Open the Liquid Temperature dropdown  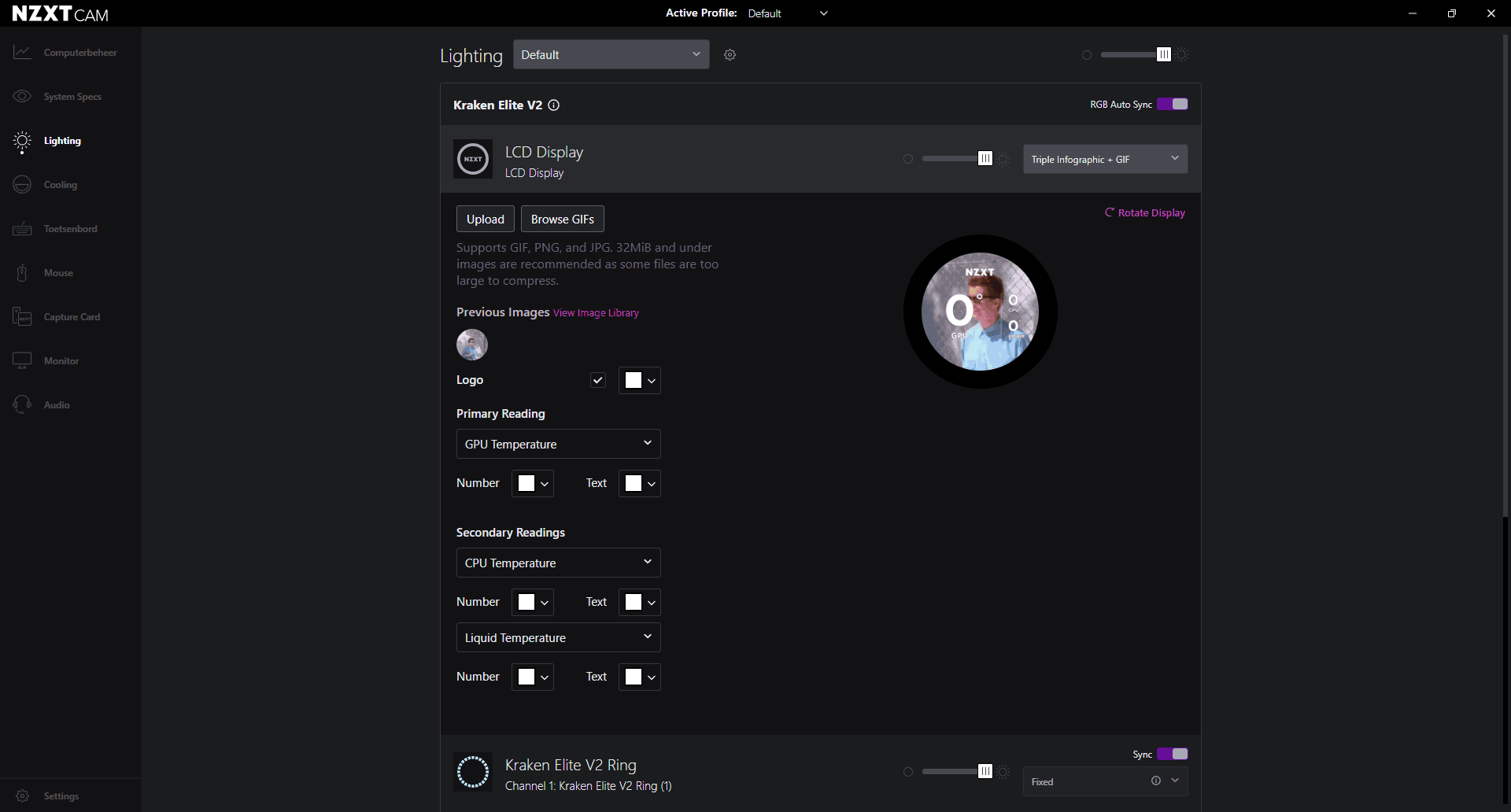[558, 637]
